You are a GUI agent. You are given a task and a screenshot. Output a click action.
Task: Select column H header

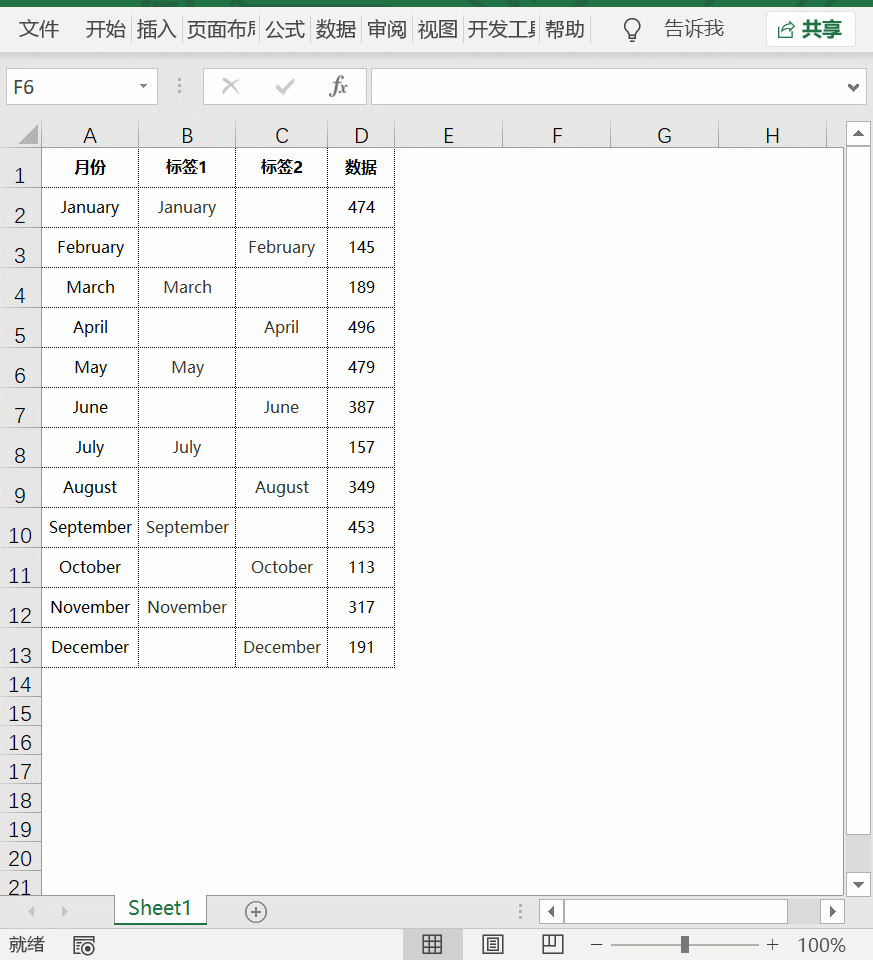click(773, 135)
